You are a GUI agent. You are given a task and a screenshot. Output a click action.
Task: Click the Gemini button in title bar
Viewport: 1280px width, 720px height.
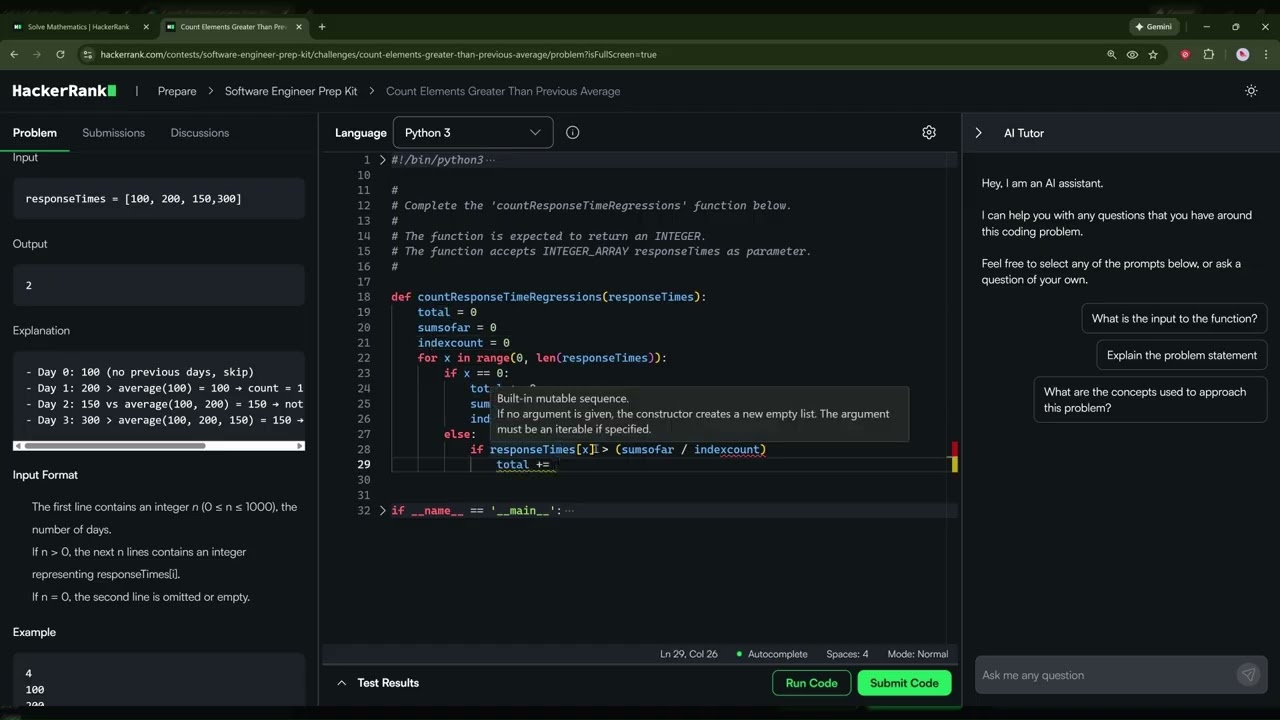tap(1153, 27)
